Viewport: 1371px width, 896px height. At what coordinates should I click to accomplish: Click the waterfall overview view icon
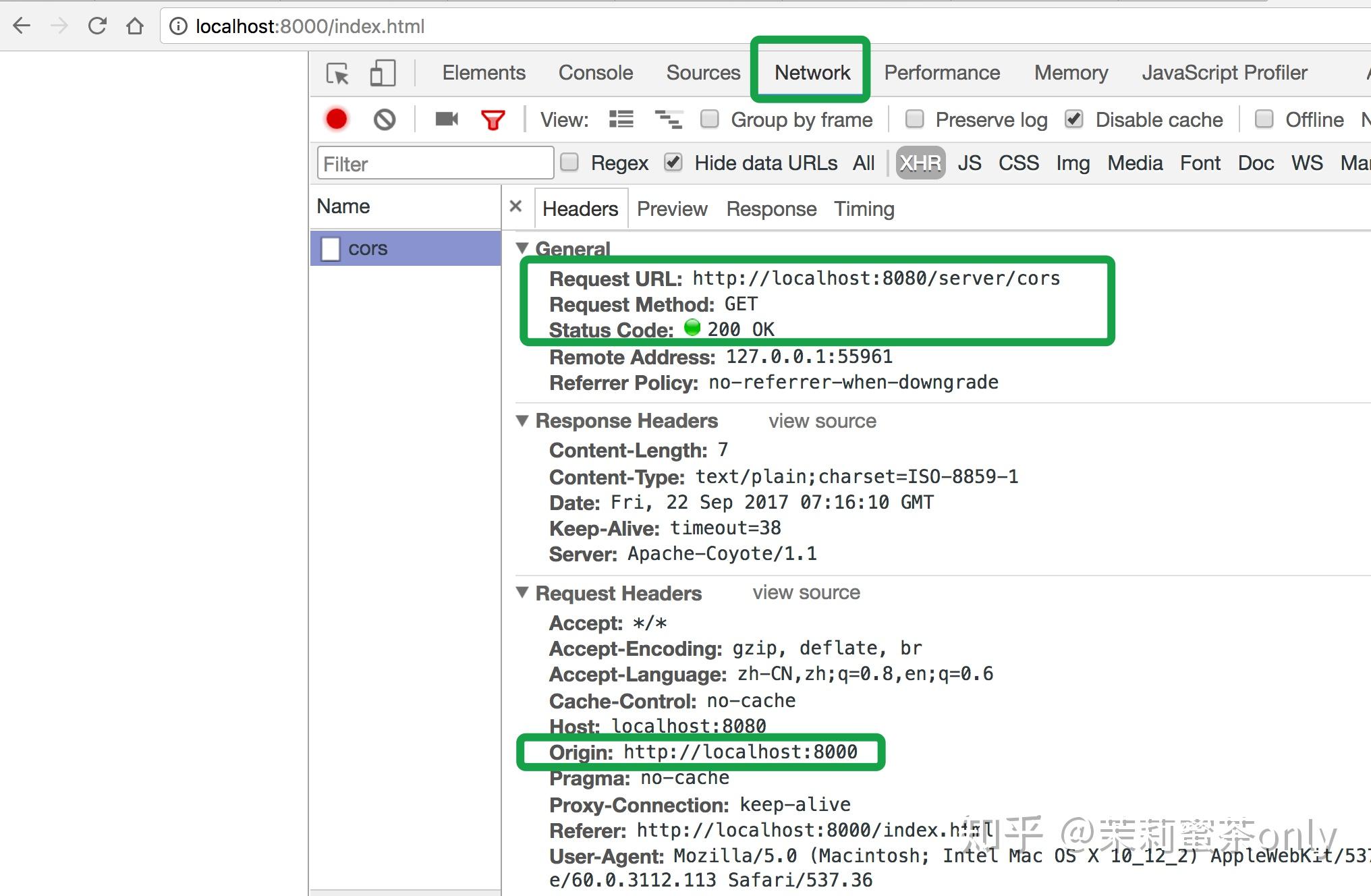(669, 119)
